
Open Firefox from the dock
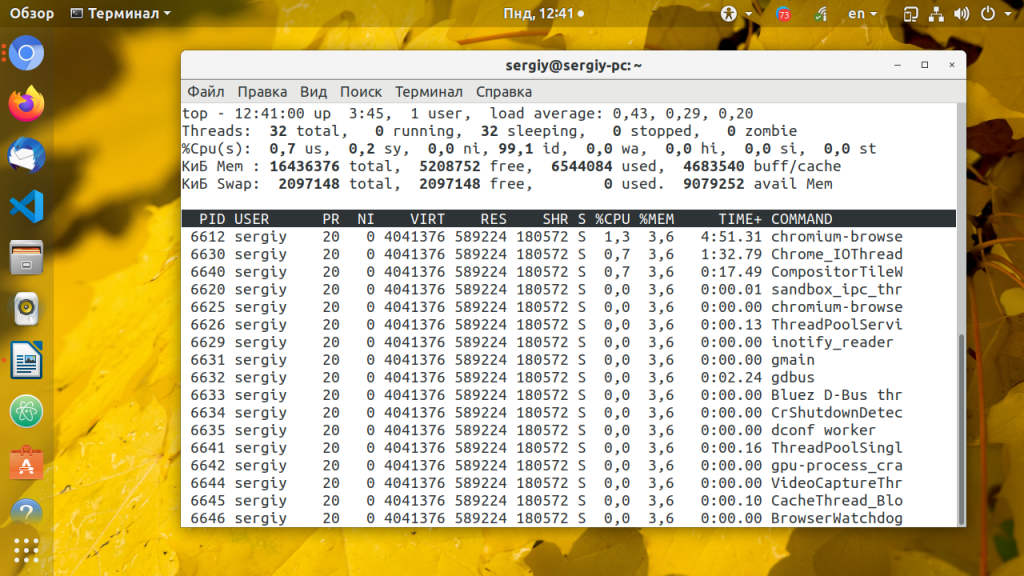pos(26,103)
